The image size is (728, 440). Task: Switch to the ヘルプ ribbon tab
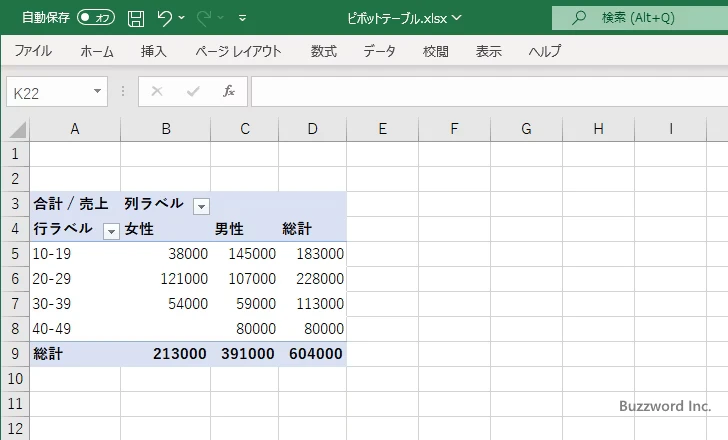coord(544,51)
